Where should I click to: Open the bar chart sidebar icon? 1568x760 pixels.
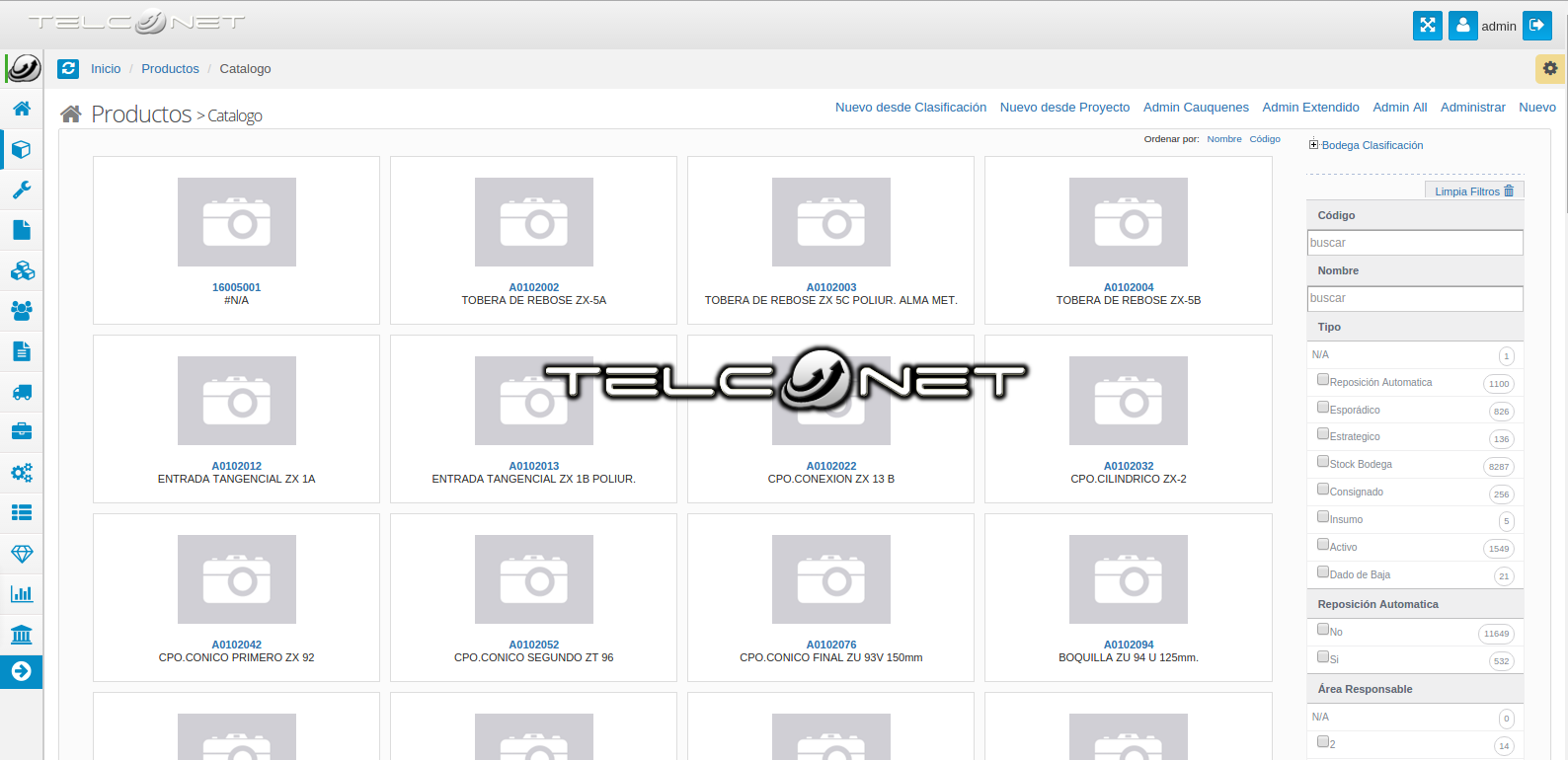(22, 594)
